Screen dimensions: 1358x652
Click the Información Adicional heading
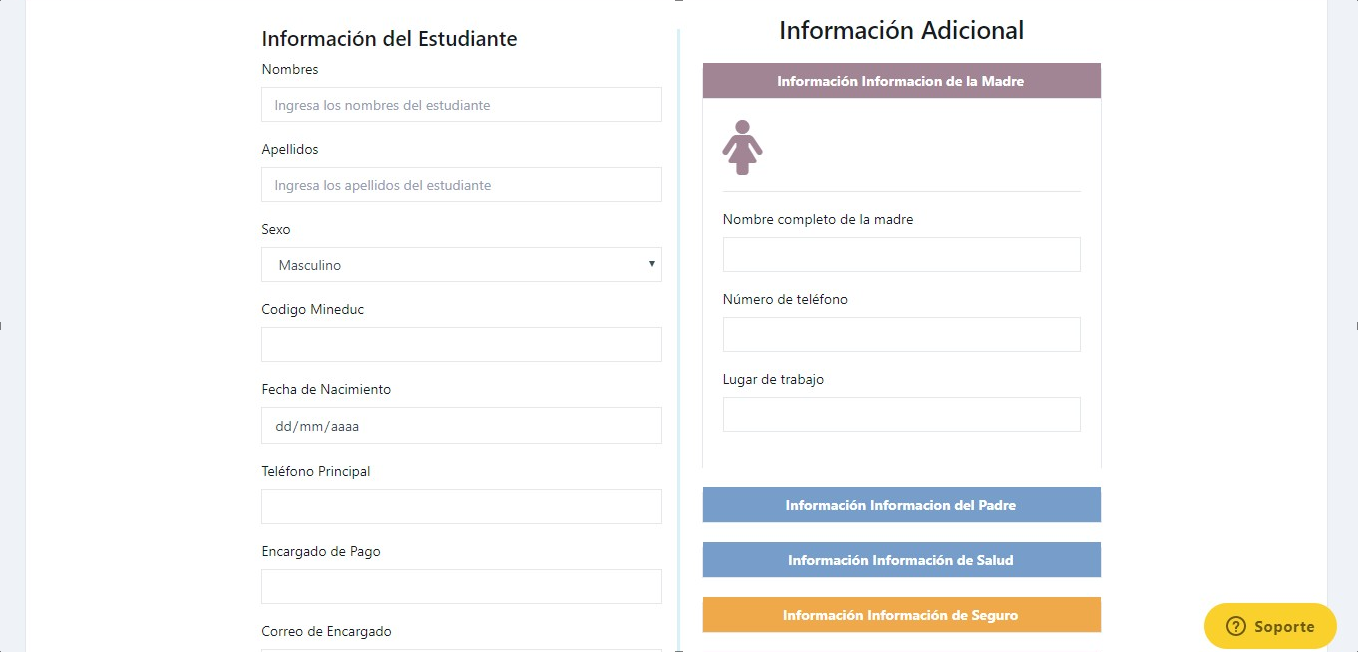(901, 30)
